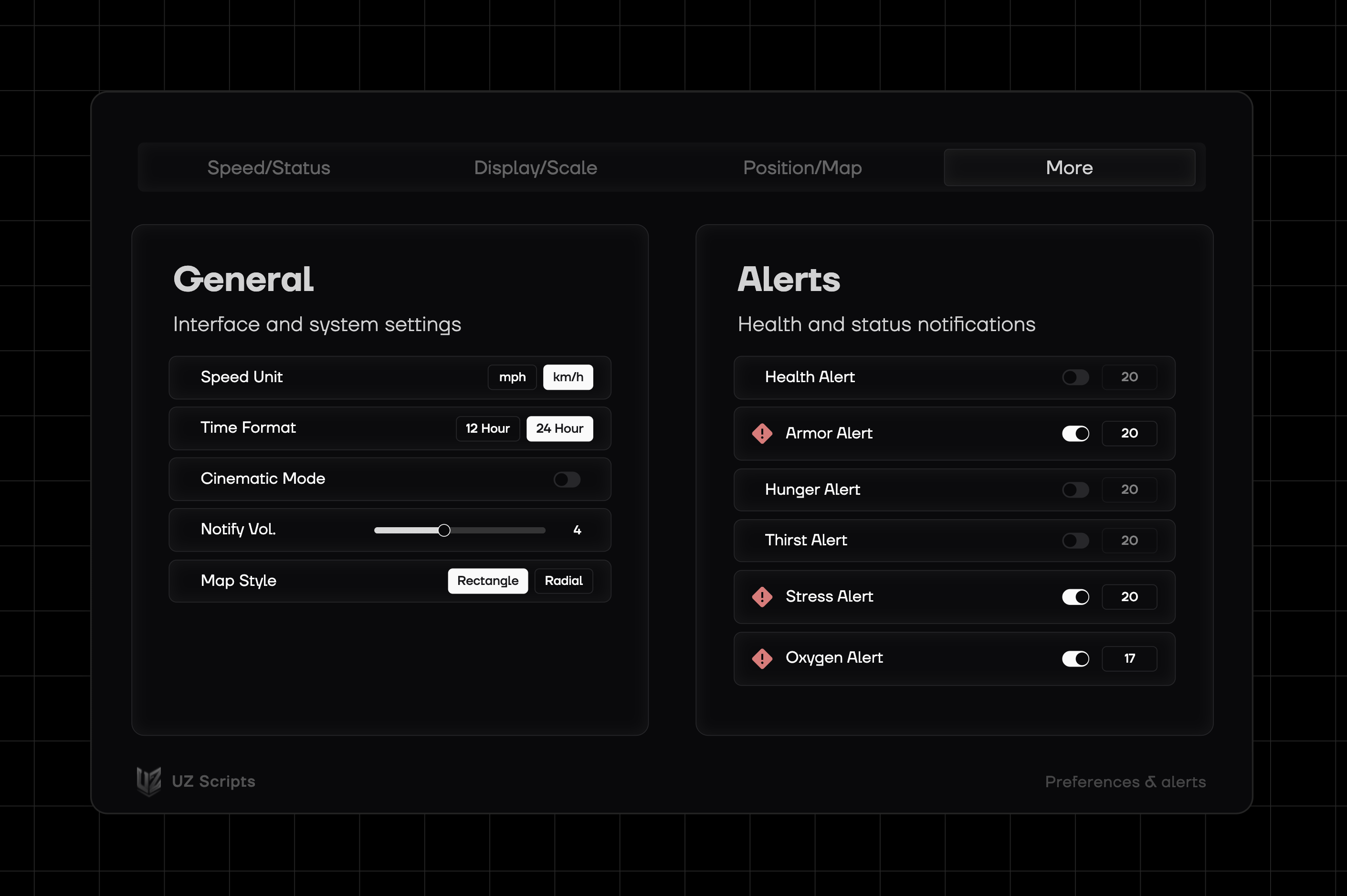1347x896 pixels.
Task: Click 'Health and status notifications' subtitle
Action: pyautogui.click(x=886, y=324)
